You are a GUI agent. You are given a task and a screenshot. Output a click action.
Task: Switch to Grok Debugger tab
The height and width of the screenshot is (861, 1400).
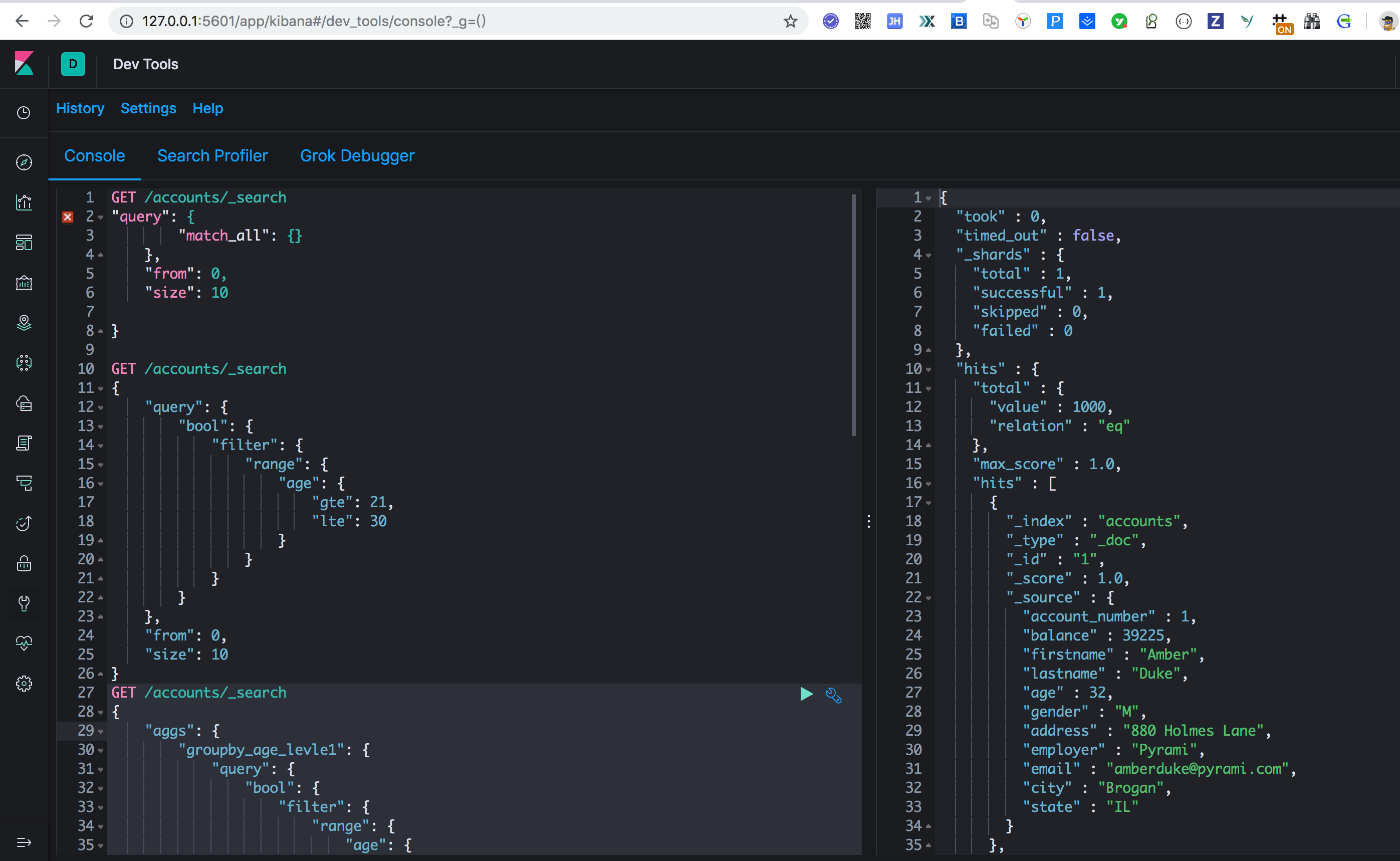[357, 156]
